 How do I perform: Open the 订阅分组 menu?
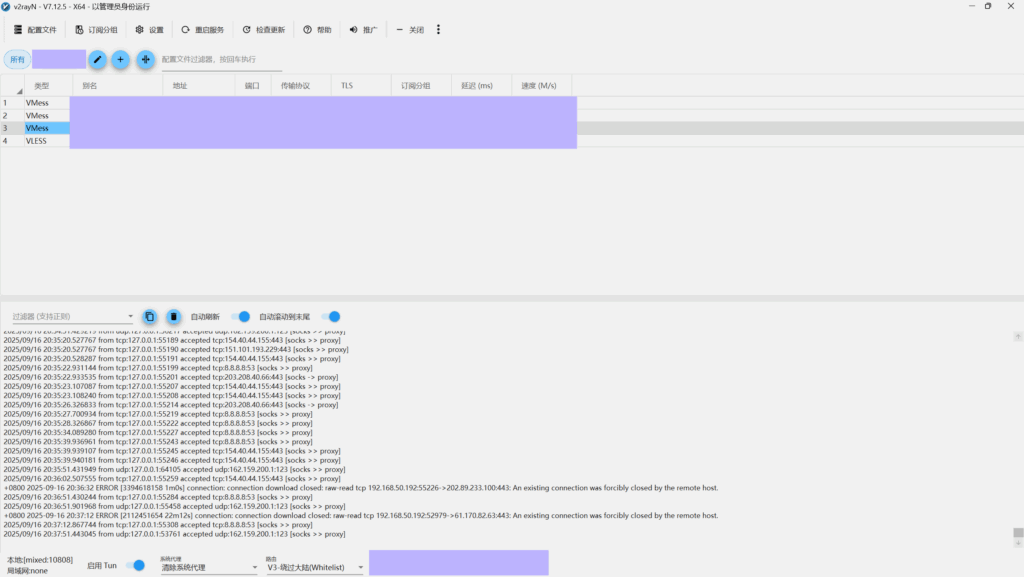coord(96,30)
